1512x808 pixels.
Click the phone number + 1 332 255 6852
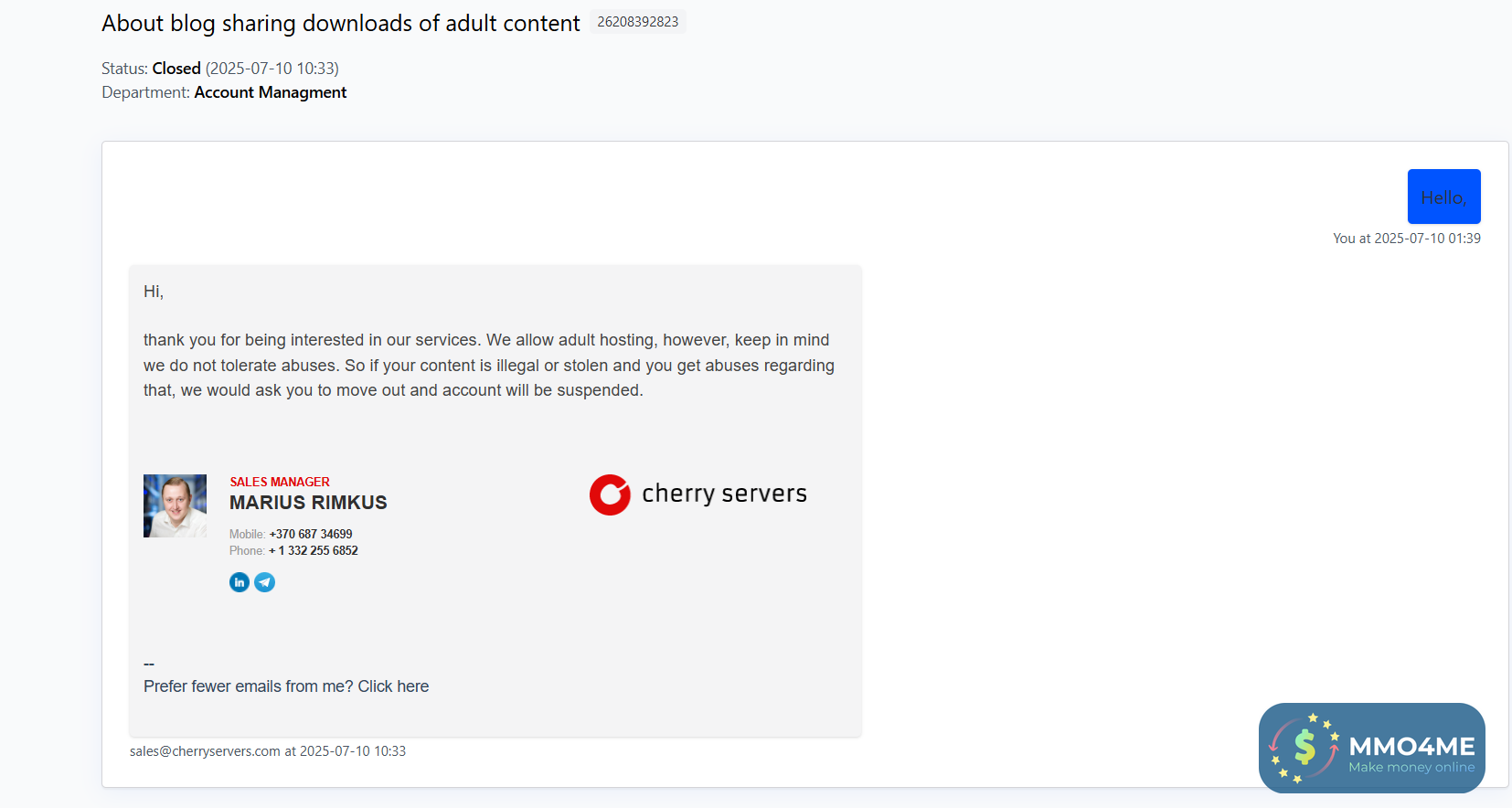314,550
